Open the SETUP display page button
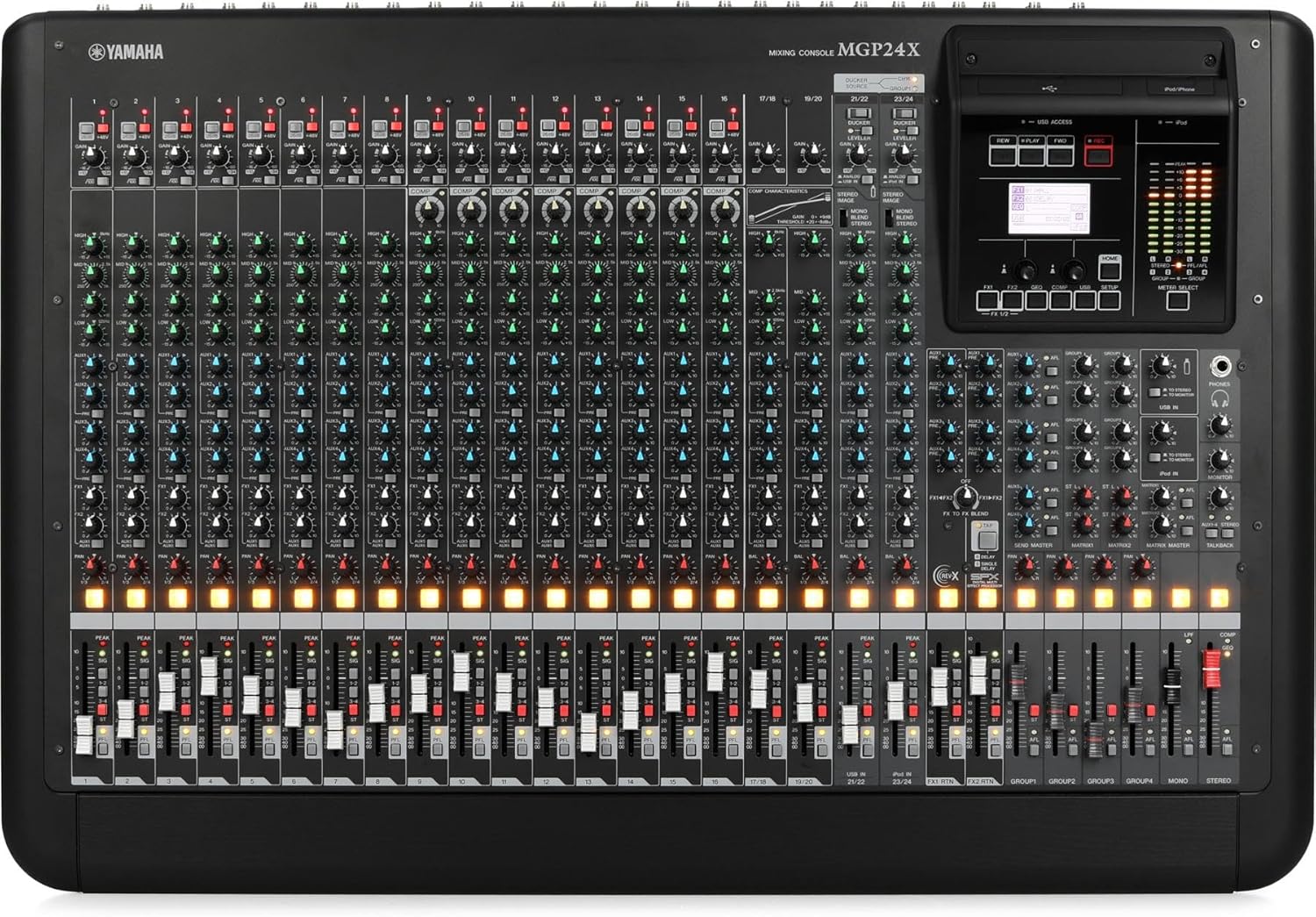This screenshot has width=1316, height=917. [x=1109, y=300]
